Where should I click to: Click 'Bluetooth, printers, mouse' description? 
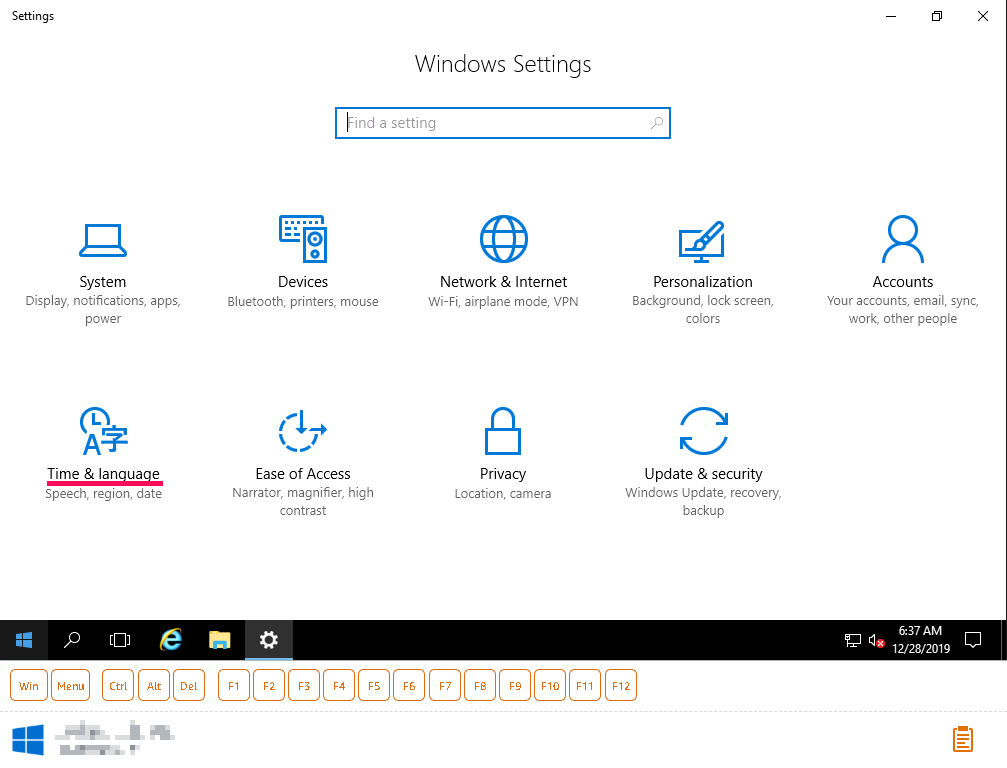[302, 302]
